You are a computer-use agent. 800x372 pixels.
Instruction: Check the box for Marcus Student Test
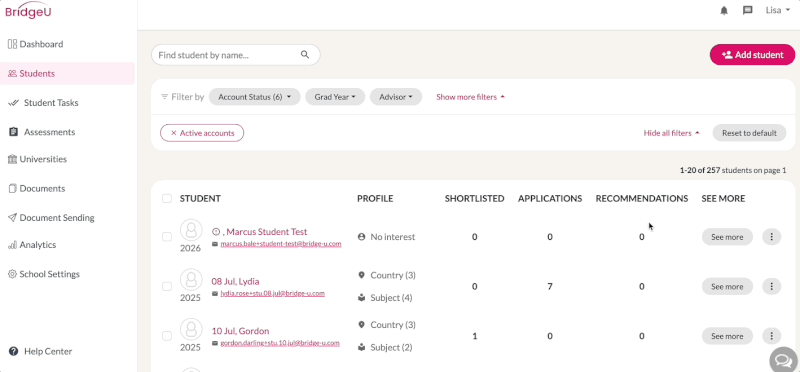pyautogui.click(x=167, y=237)
